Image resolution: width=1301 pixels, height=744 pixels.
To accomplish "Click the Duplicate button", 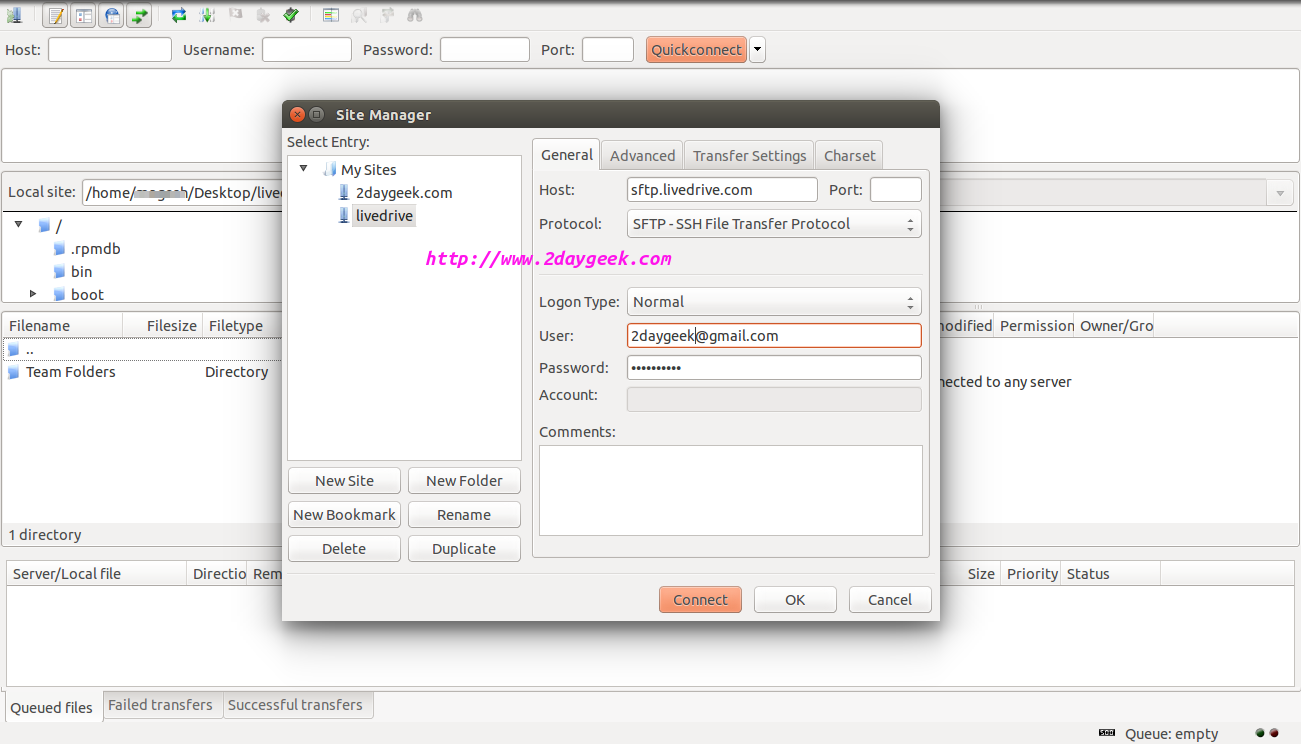I will (x=464, y=549).
